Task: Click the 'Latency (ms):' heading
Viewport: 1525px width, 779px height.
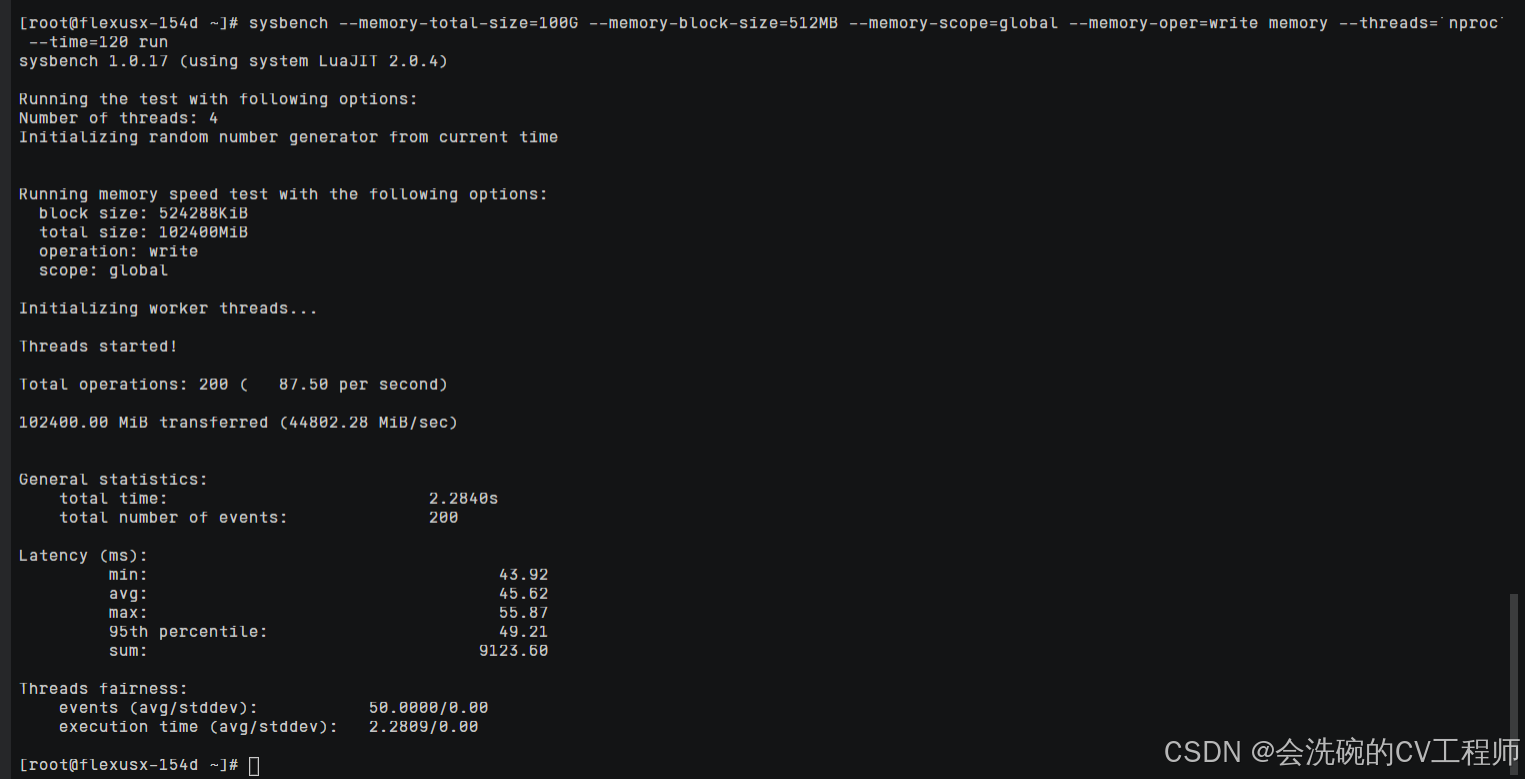Action: (x=83, y=555)
